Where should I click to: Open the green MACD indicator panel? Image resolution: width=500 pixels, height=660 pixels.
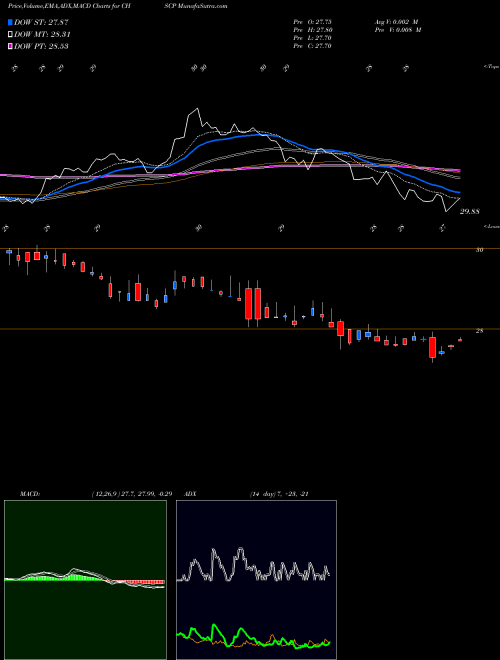tap(85, 580)
